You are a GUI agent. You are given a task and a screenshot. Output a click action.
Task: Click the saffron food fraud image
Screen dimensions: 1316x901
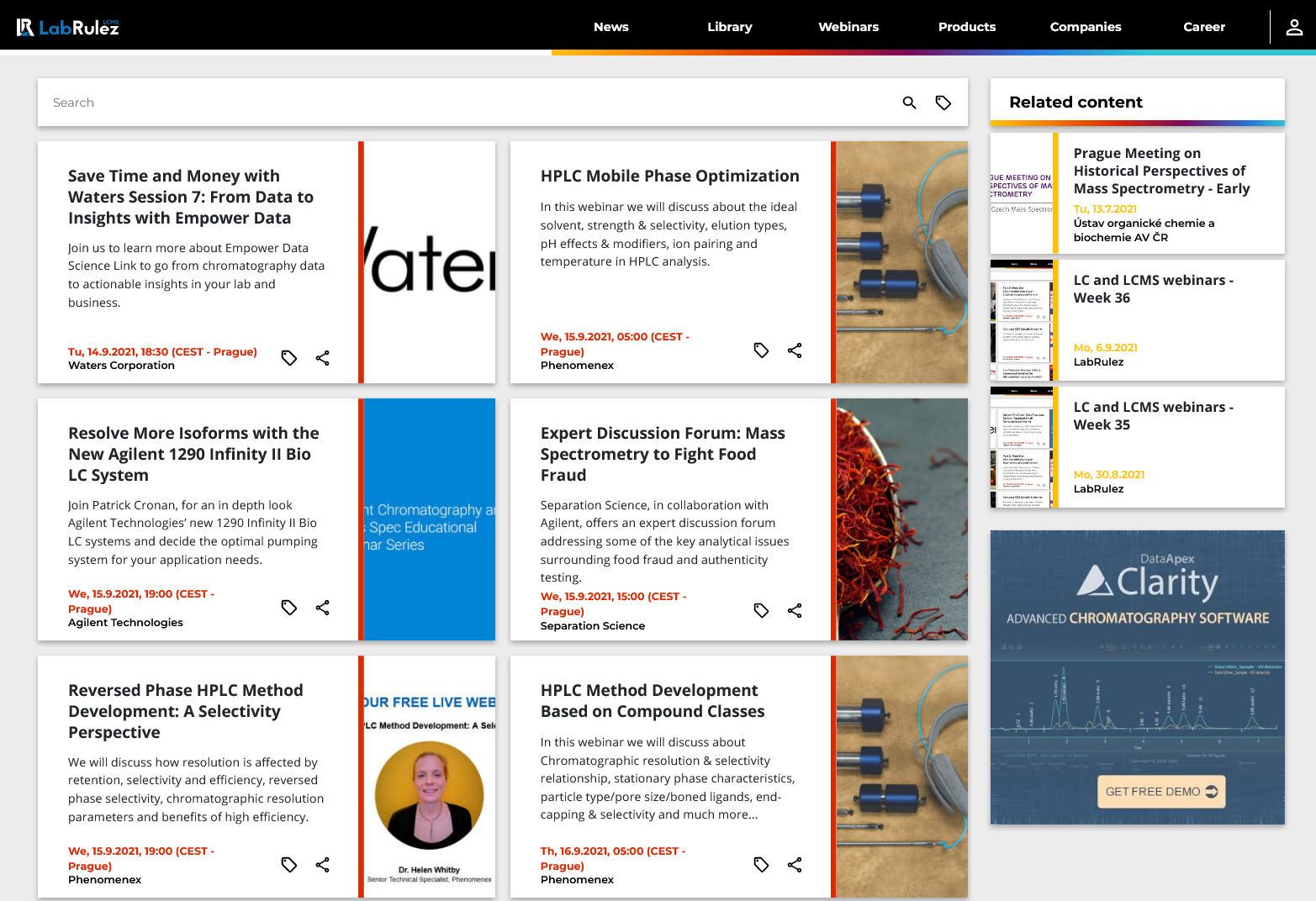(902, 519)
